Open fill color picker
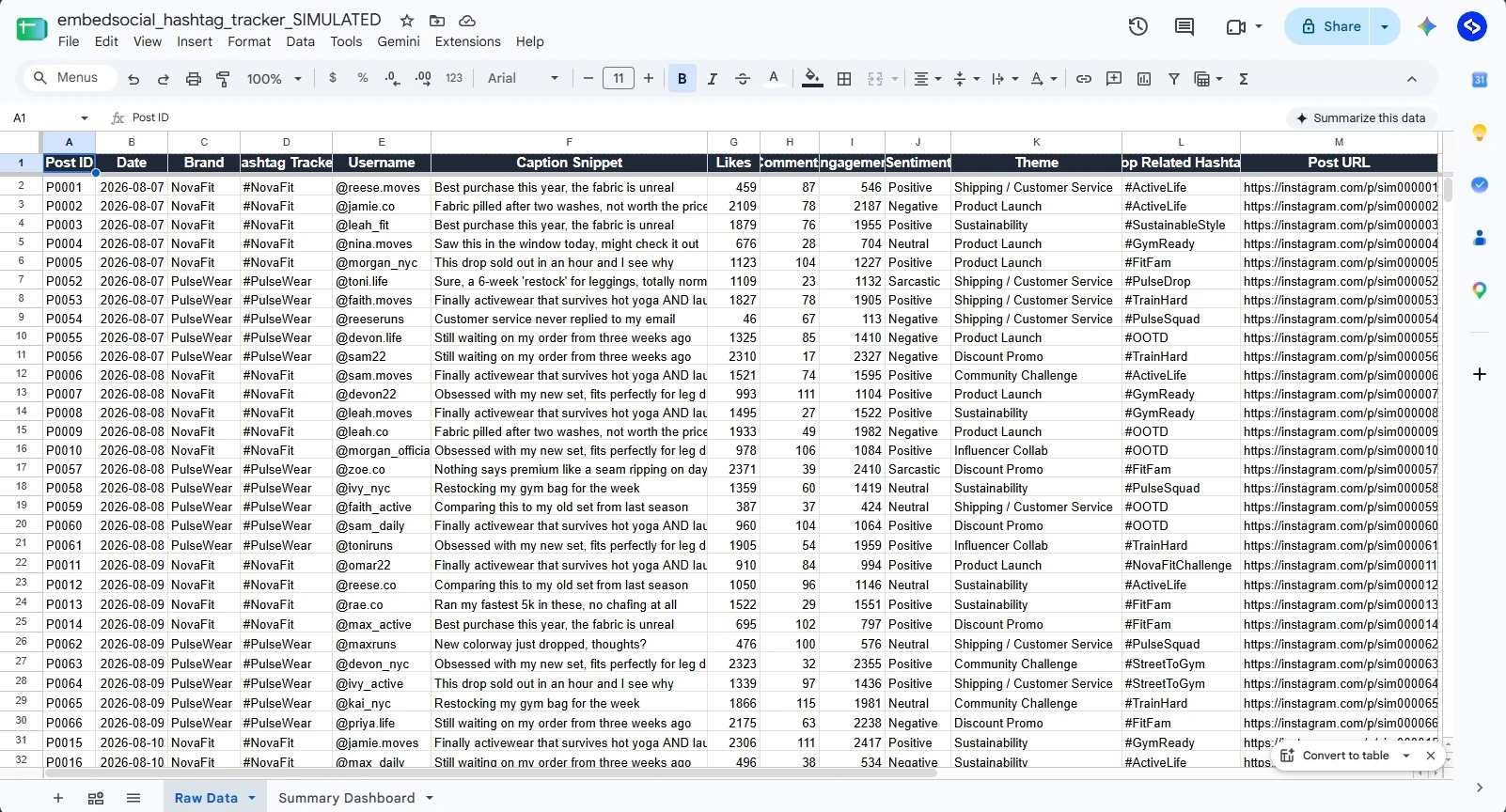 [x=813, y=79]
